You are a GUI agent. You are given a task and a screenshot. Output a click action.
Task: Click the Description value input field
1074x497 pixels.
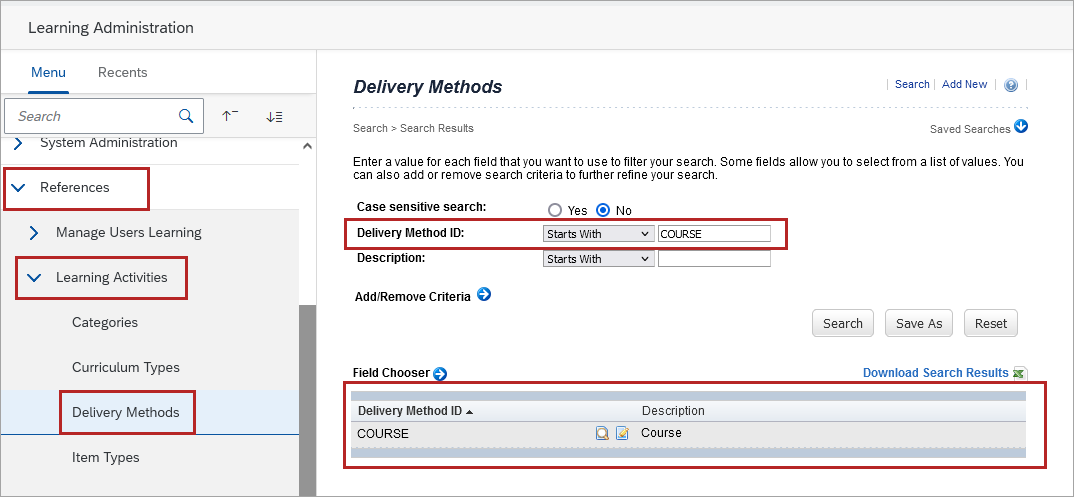click(x=714, y=259)
